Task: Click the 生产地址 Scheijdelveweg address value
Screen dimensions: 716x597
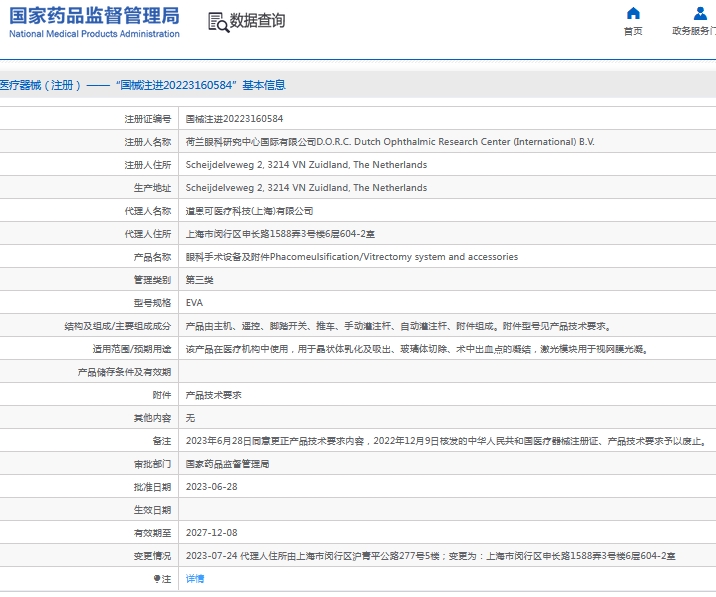Action: pyautogui.click(x=306, y=188)
